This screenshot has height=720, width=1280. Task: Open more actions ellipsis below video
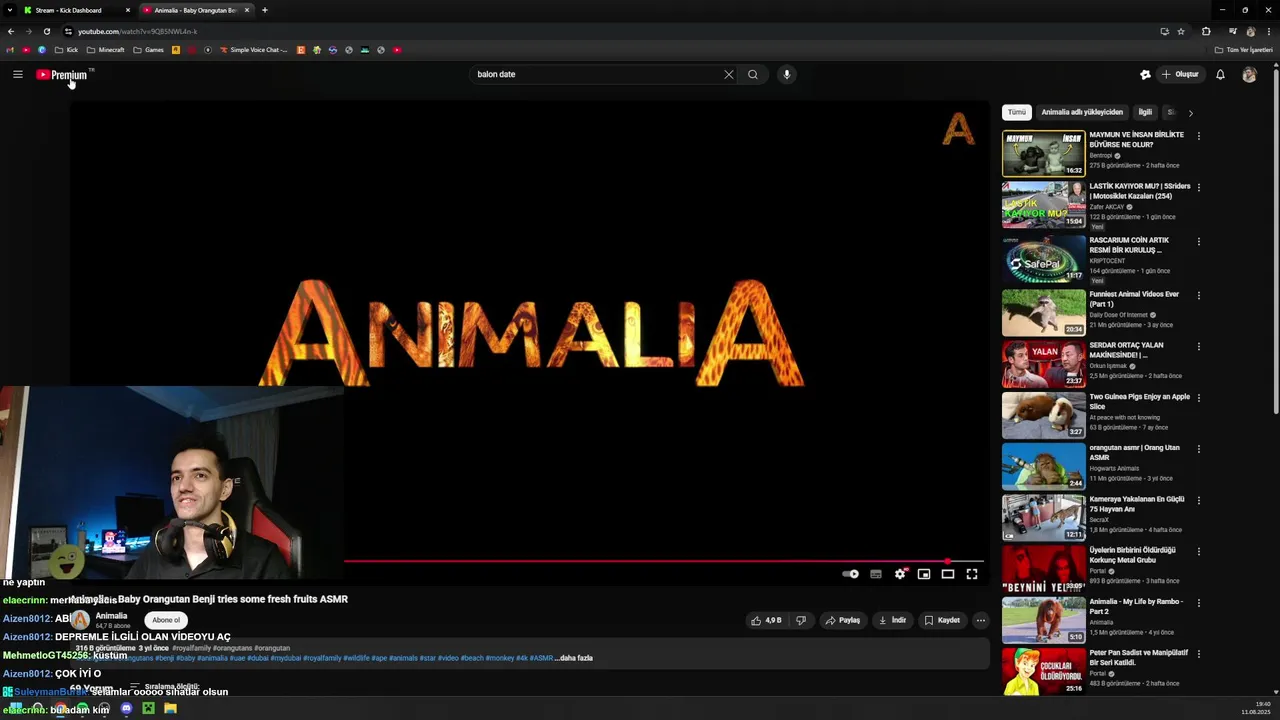pyautogui.click(x=980, y=620)
